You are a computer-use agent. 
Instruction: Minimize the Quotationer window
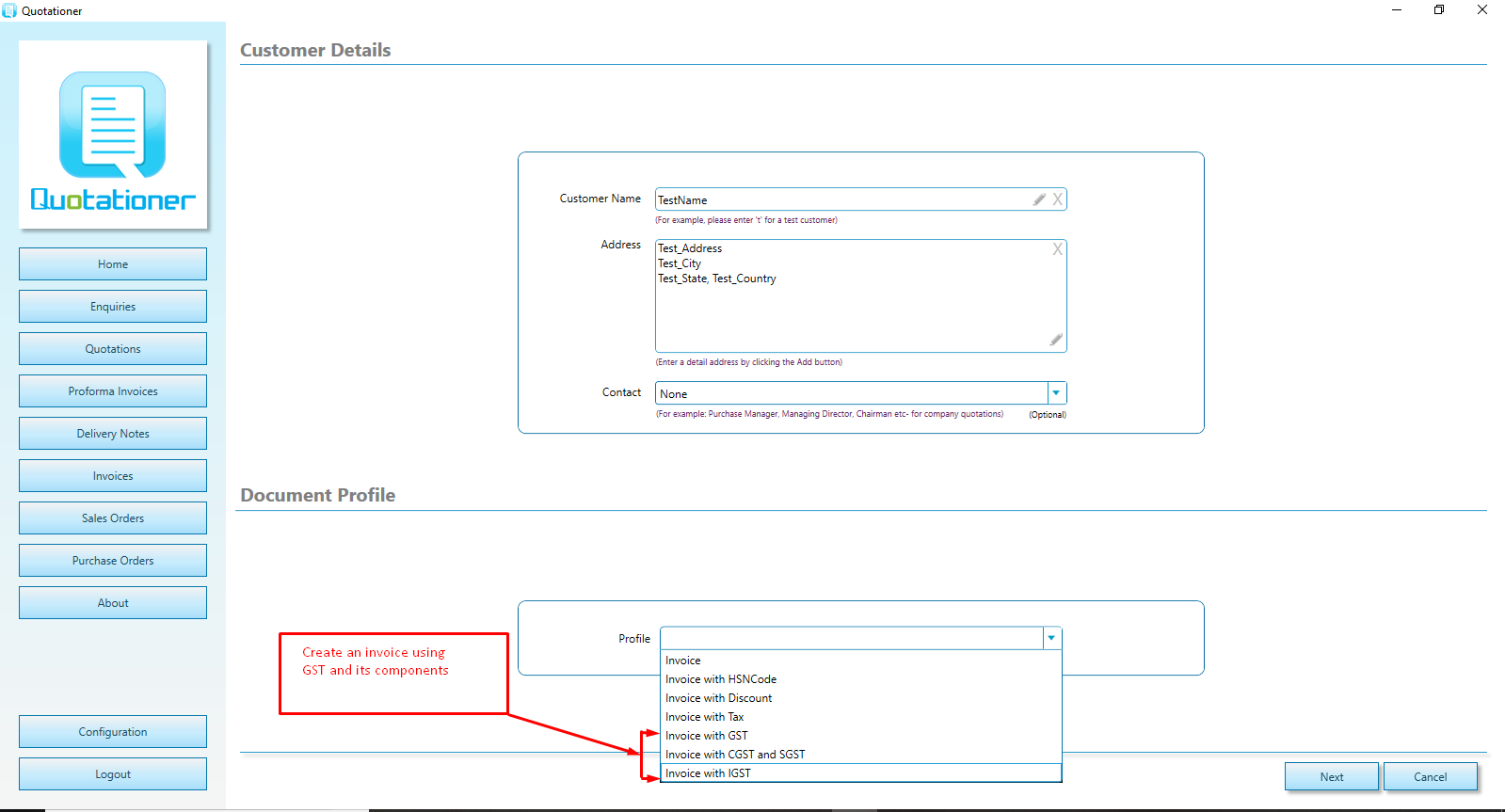point(1397,10)
